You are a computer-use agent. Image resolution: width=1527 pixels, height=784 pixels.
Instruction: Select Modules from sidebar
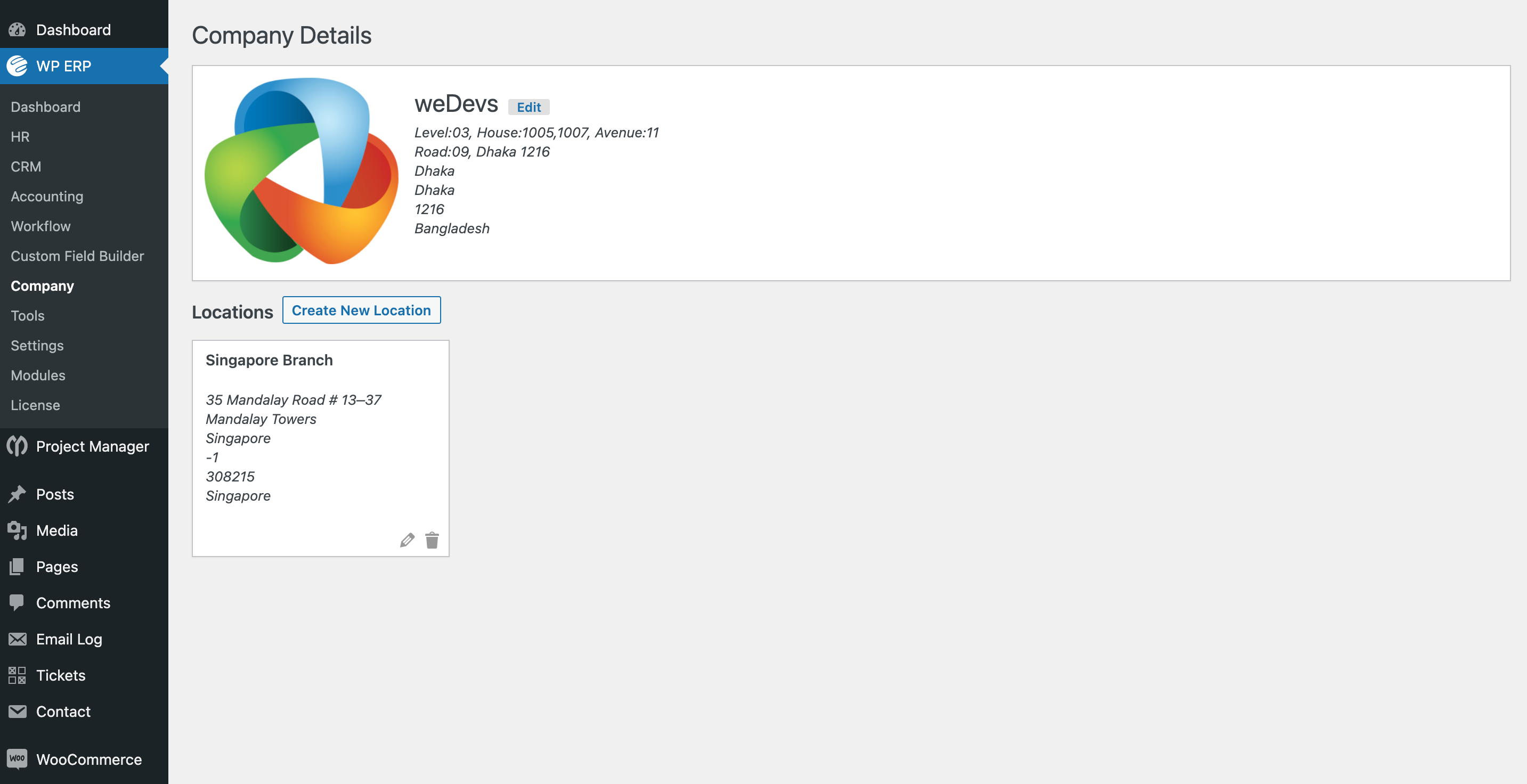coord(37,374)
